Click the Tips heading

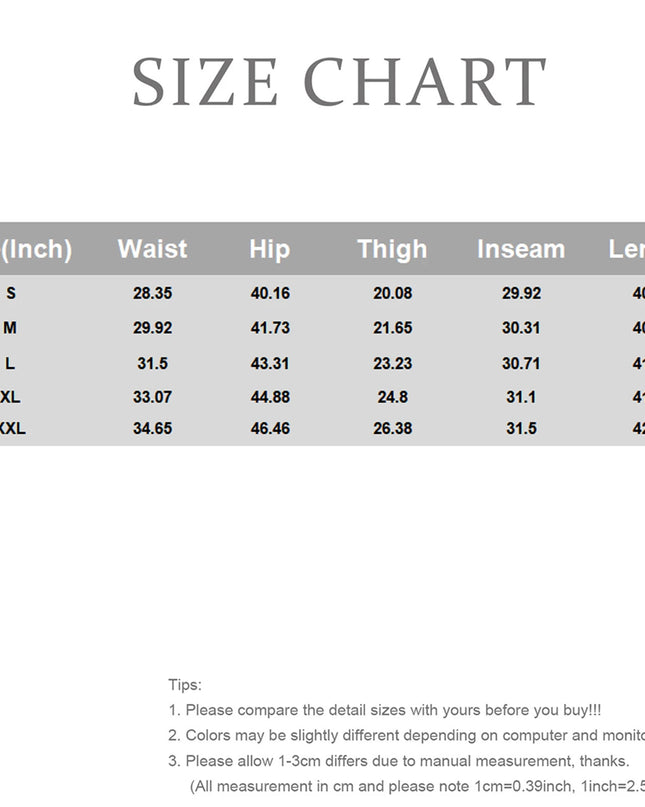[185, 685]
